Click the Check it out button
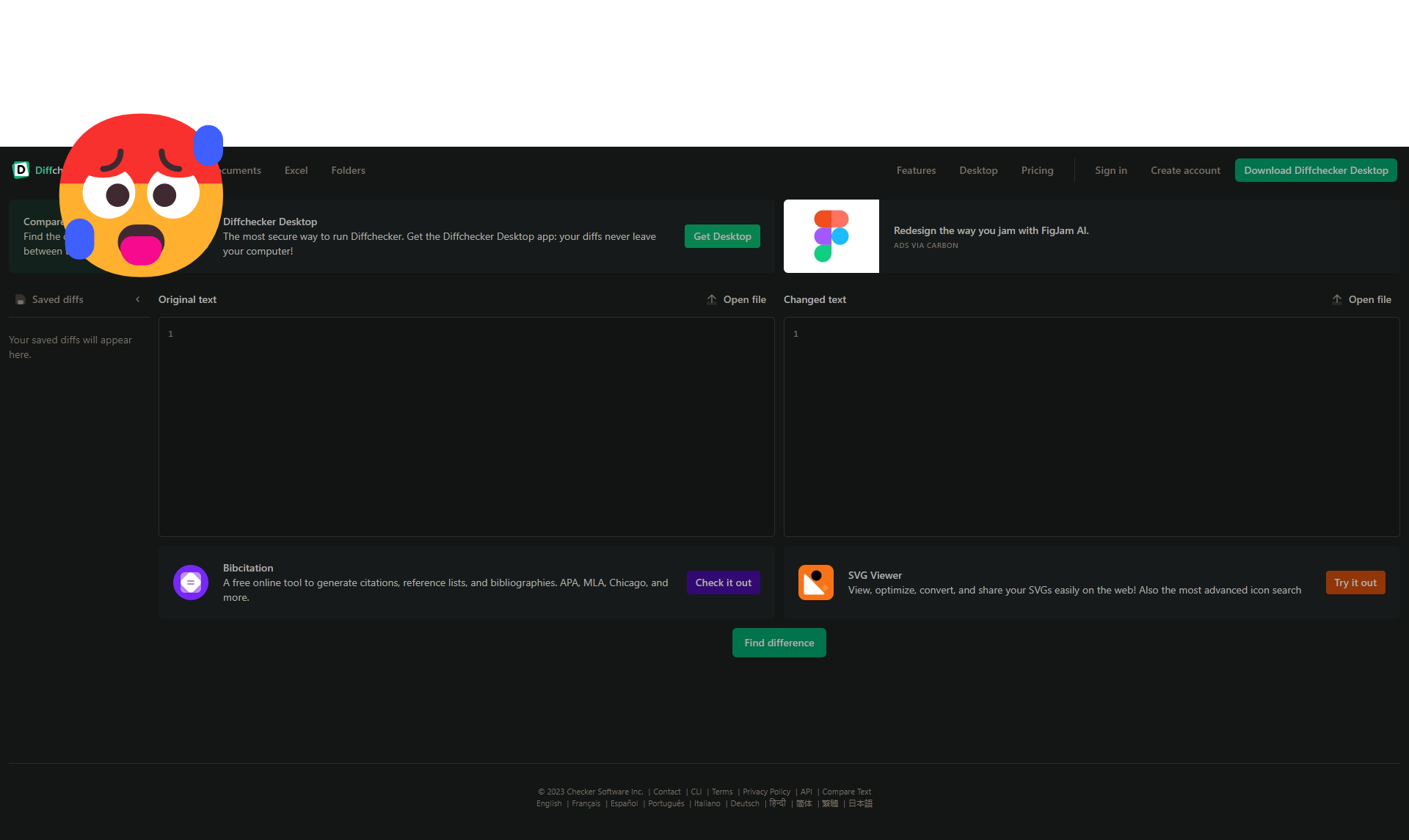This screenshot has width=1409, height=840. point(724,582)
